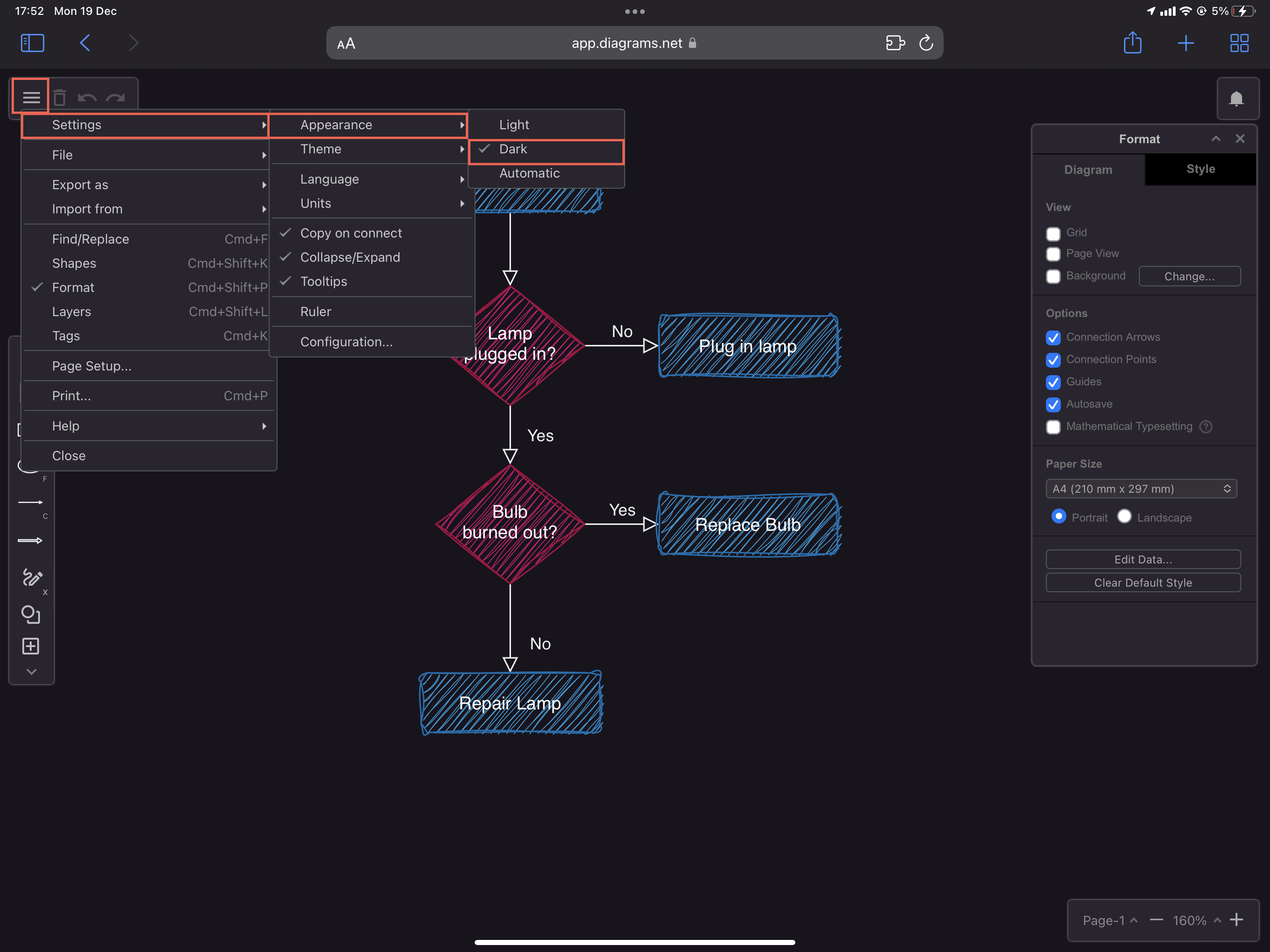Image resolution: width=1270 pixels, height=952 pixels.
Task: Click the Undo toolbar button
Action: pyautogui.click(x=89, y=97)
